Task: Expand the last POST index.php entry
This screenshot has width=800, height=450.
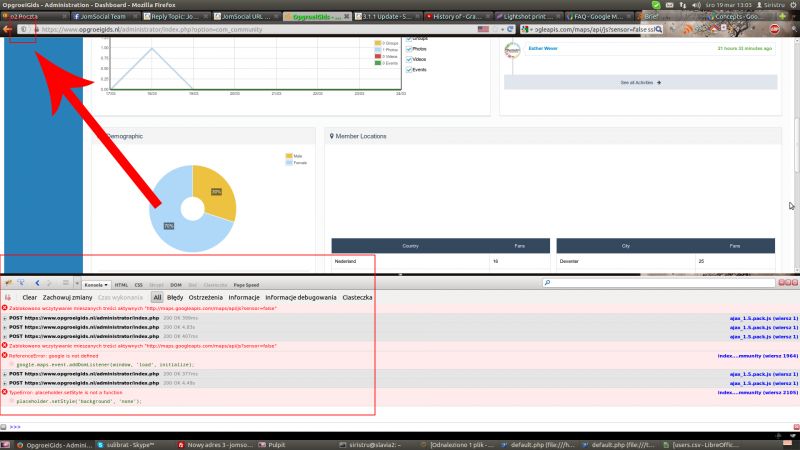Action: (5, 382)
